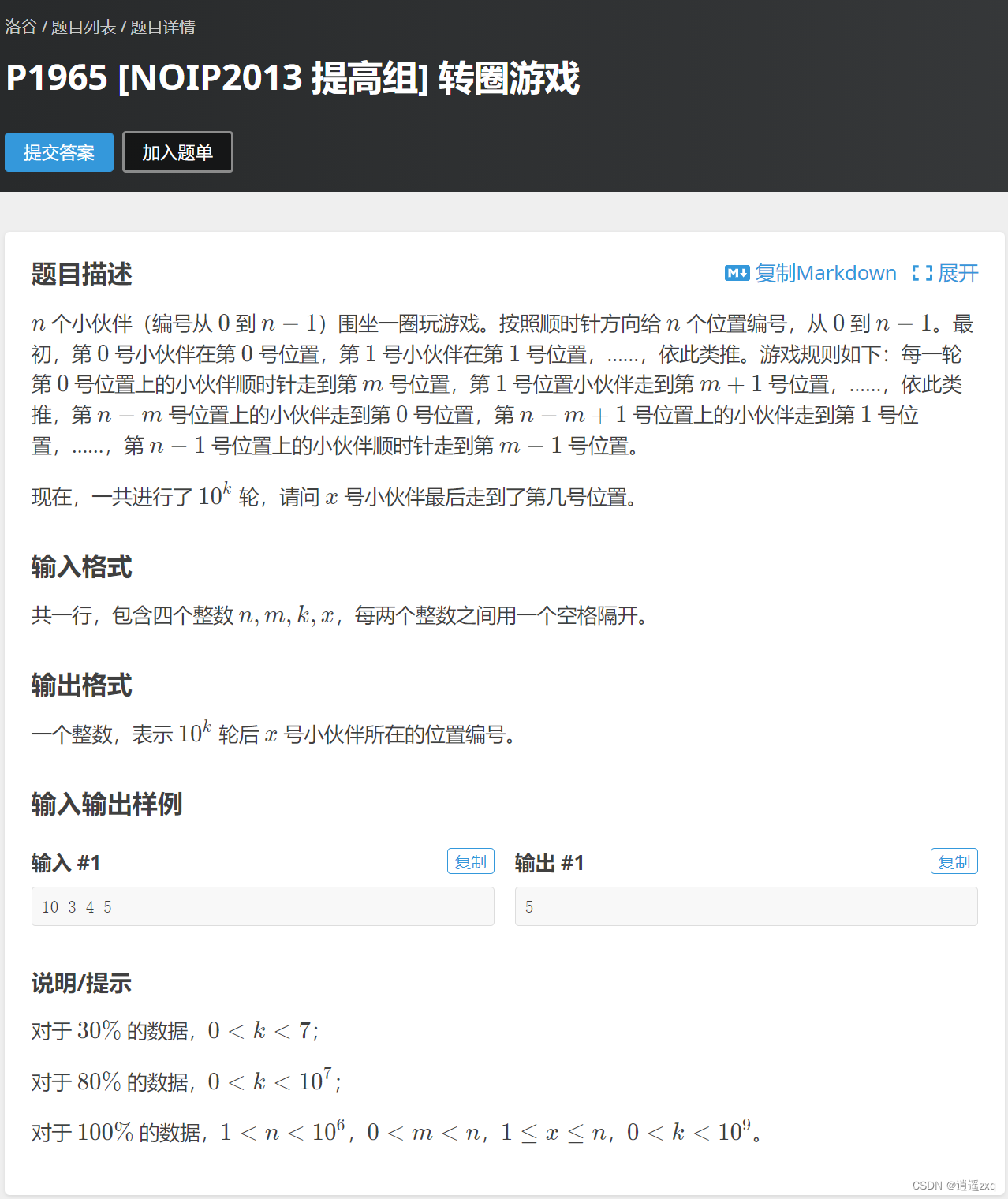
Task: Click the 复制 icon button for 输出 #1
Action: [x=954, y=861]
